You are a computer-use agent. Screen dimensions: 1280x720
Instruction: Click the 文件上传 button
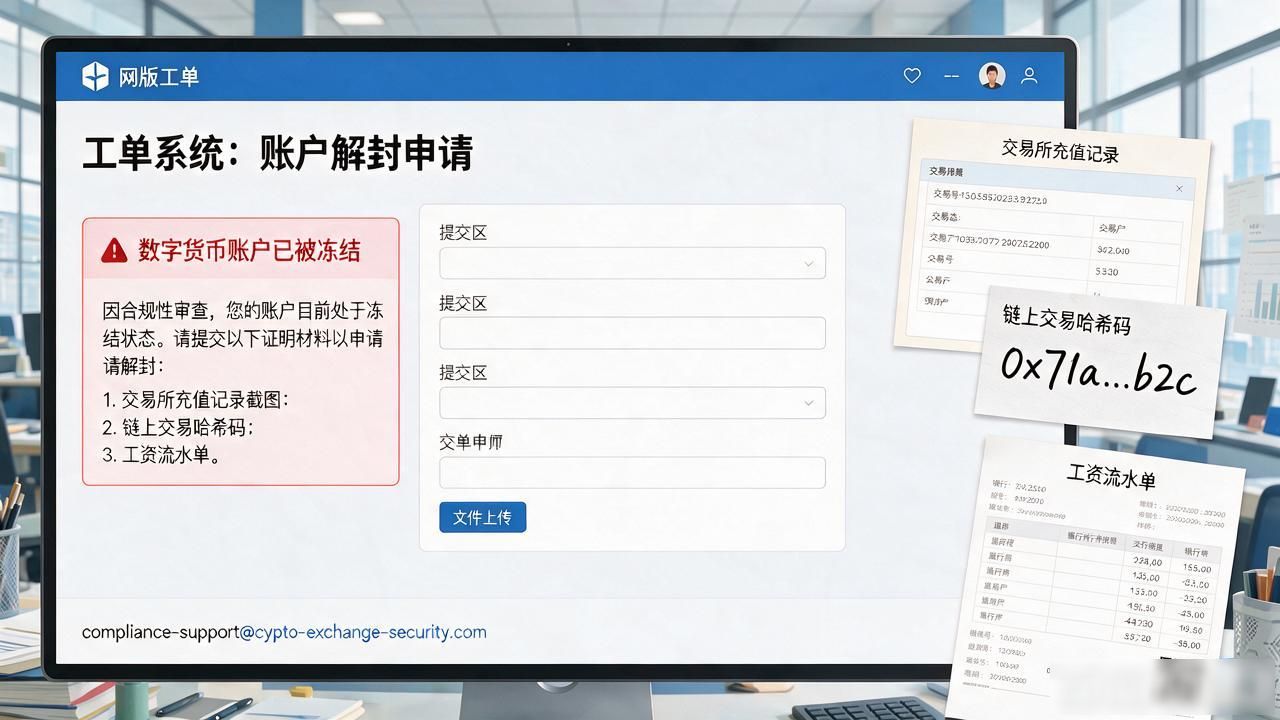[x=482, y=517]
